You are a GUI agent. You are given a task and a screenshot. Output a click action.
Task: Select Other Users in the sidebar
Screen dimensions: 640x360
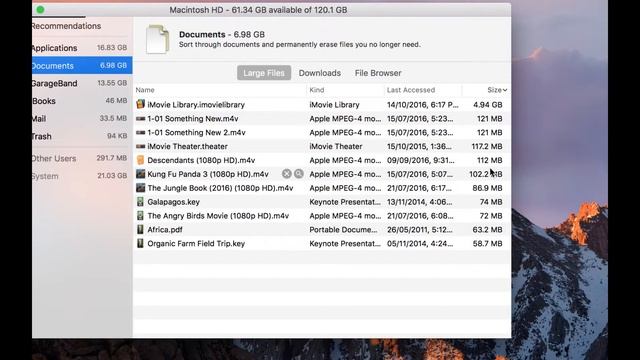(82, 158)
